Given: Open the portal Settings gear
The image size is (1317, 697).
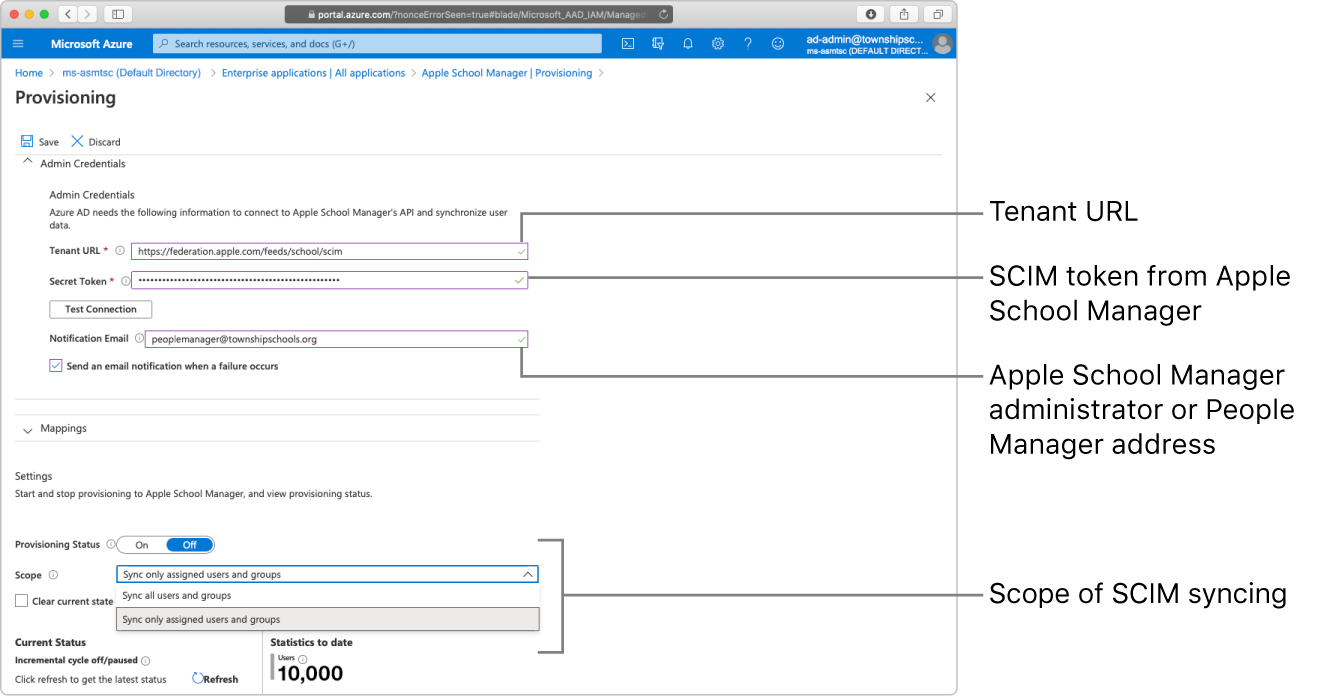Looking at the screenshot, I should point(717,44).
